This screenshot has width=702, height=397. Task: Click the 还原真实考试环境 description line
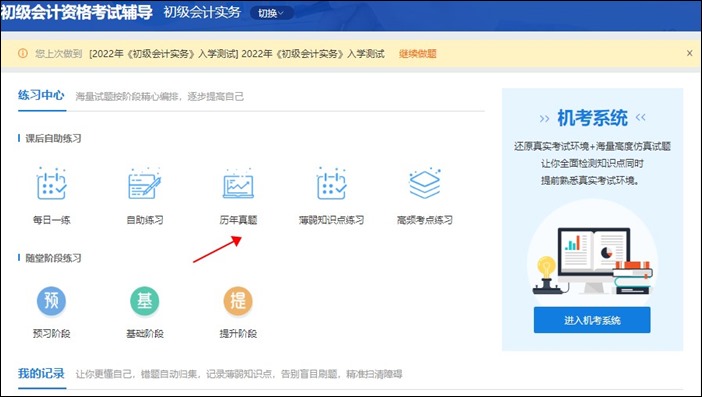click(592, 146)
